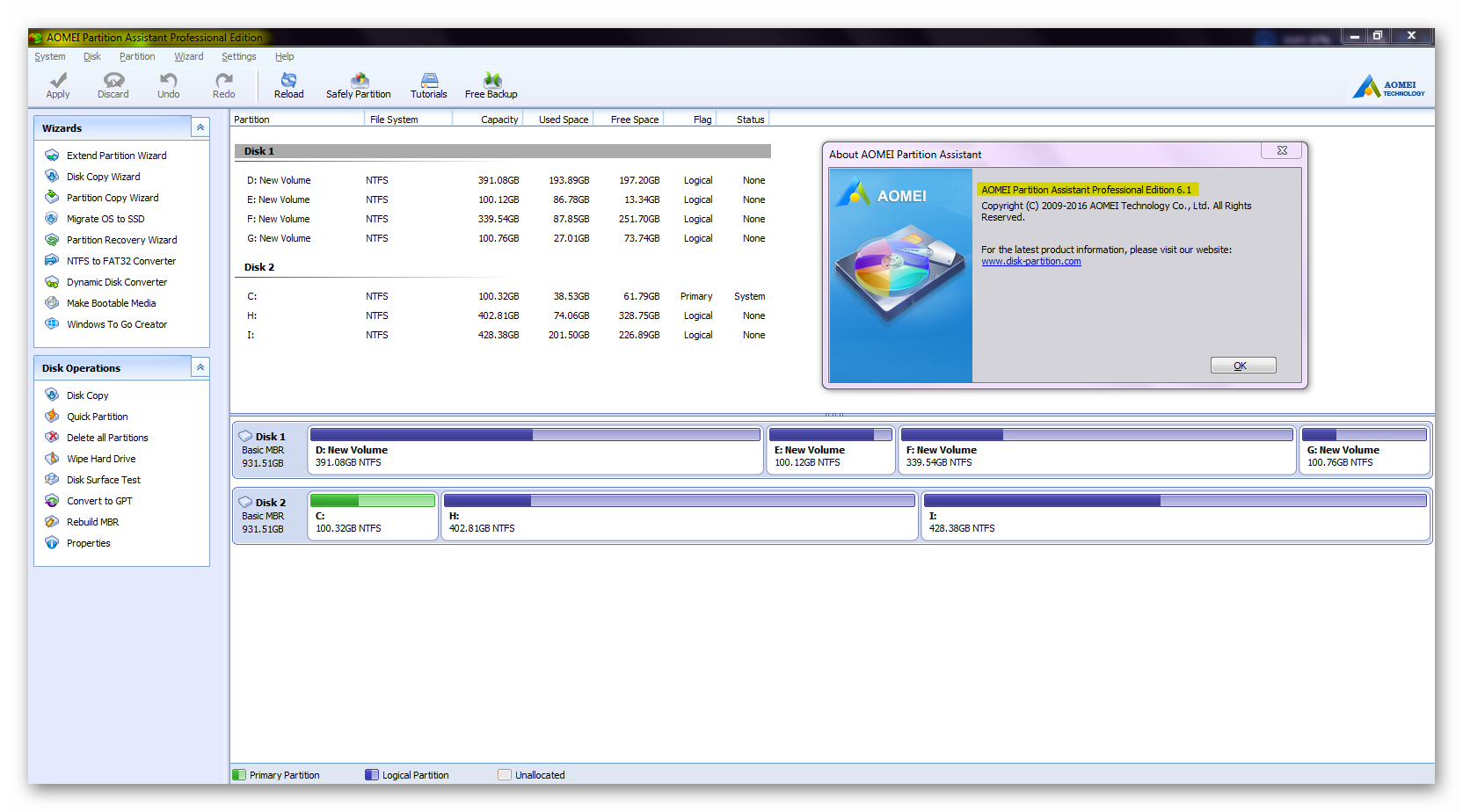Image resolution: width=1463 pixels, height=812 pixels.
Task: Select the Disk 2 header in the disk map
Action: click(x=270, y=516)
